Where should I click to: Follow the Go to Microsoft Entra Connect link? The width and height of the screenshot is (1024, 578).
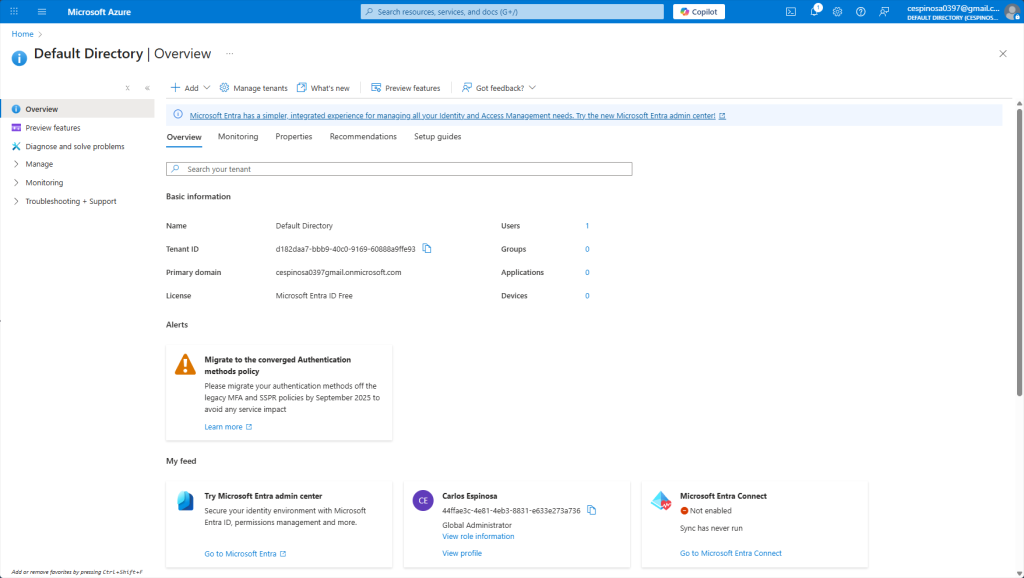point(730,553)
